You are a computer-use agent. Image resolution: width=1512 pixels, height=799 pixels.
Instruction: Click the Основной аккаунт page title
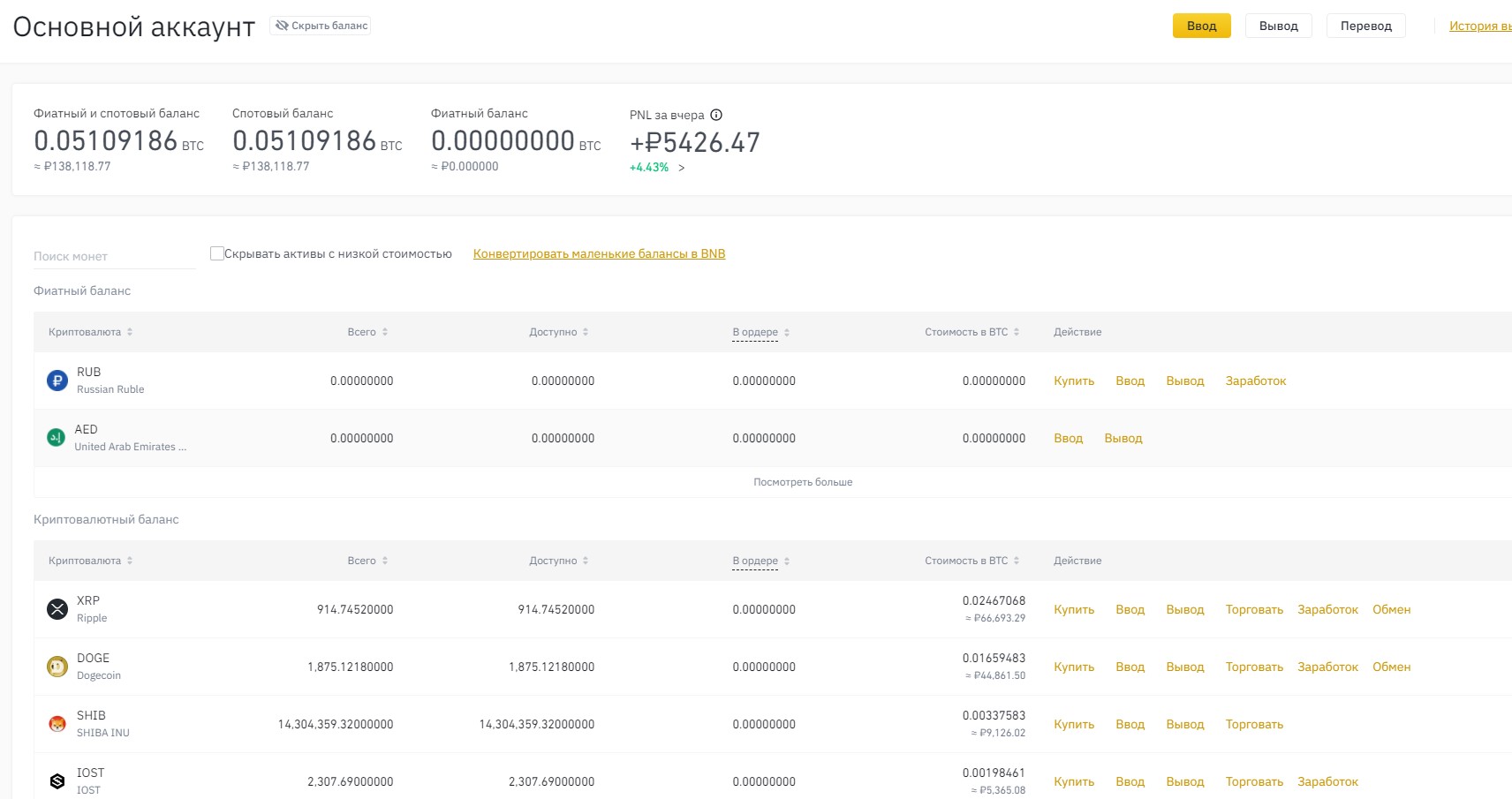pyautogui.click(x=134, y=26)
